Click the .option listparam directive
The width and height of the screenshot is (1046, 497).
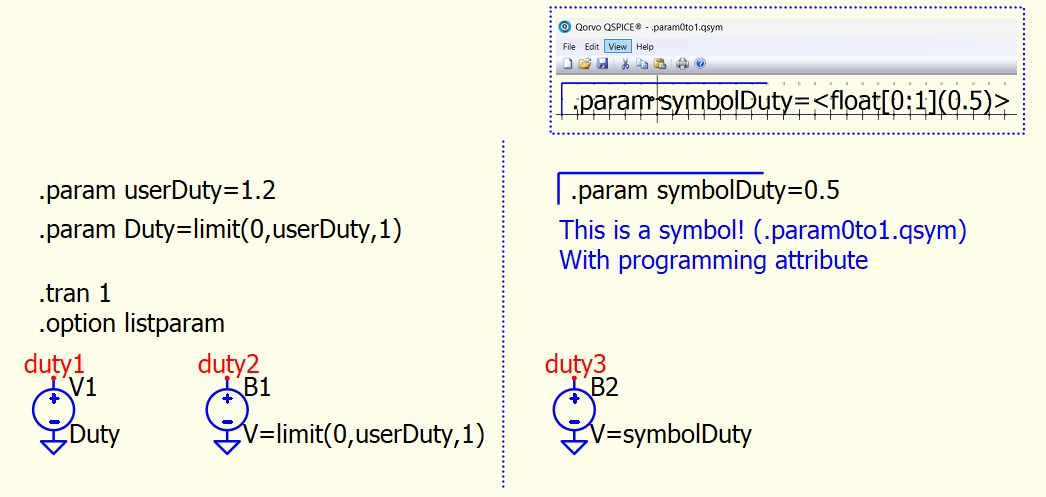tap(131, 324)
